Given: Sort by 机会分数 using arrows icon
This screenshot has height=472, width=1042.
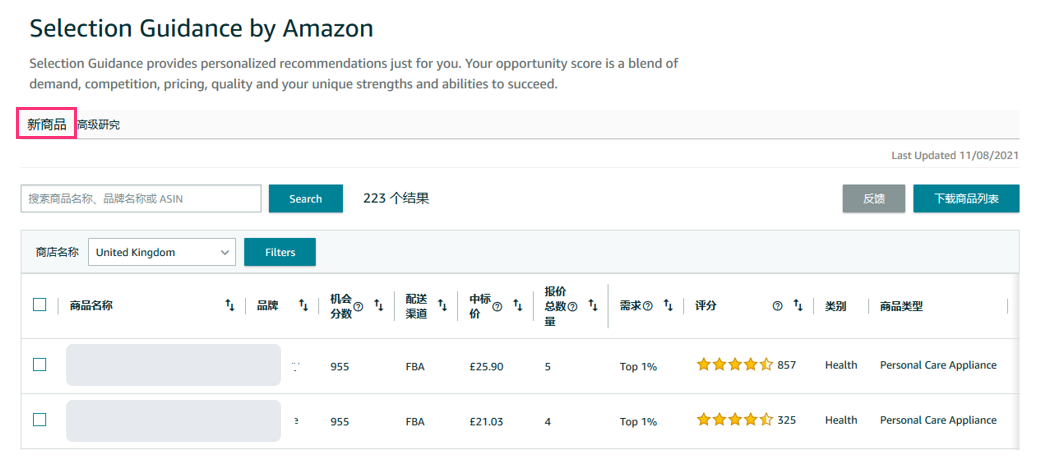Looking at the screenshot, I should [379, 306].
